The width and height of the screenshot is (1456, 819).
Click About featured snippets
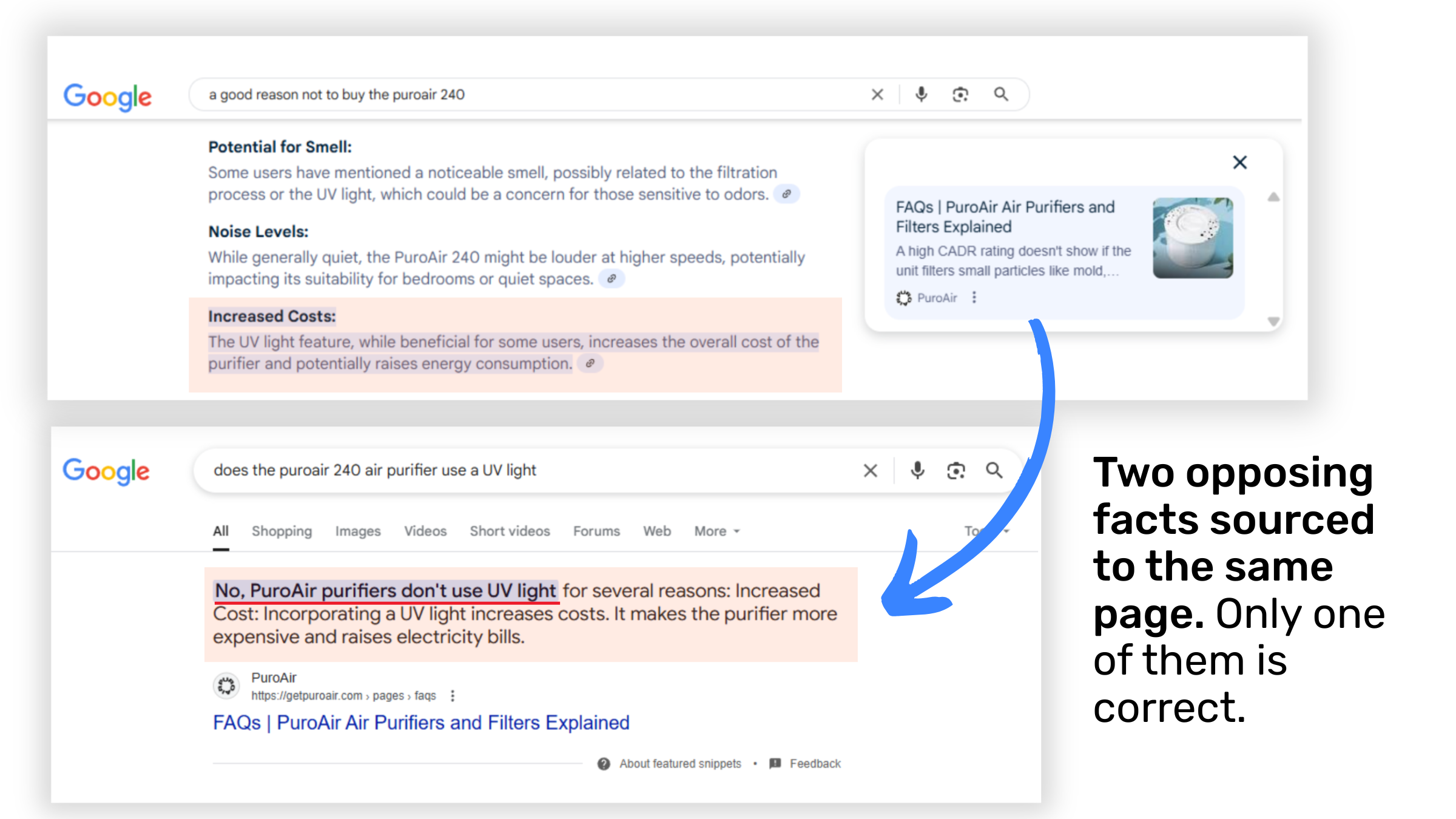tap(679, 763)
